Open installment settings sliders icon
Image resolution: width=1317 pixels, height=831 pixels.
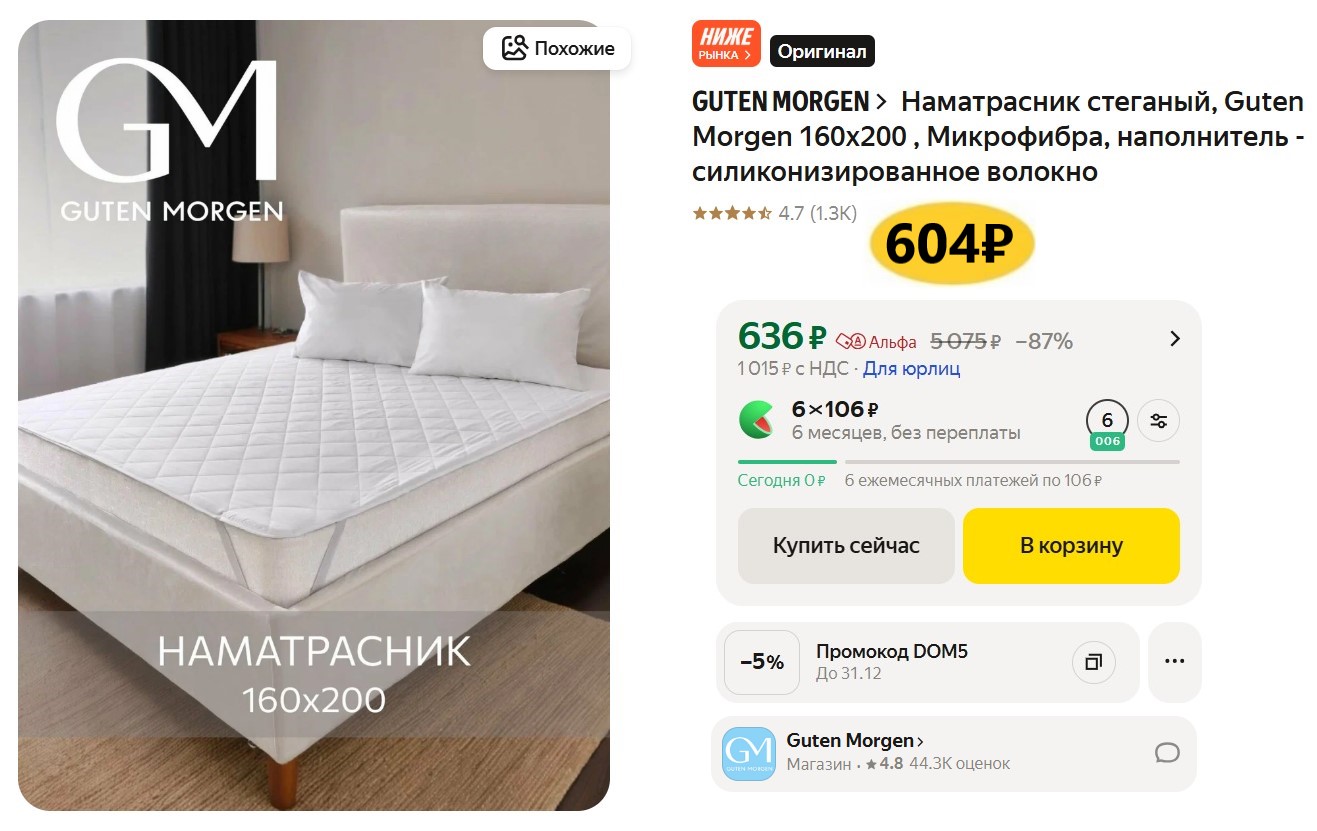1159,421
